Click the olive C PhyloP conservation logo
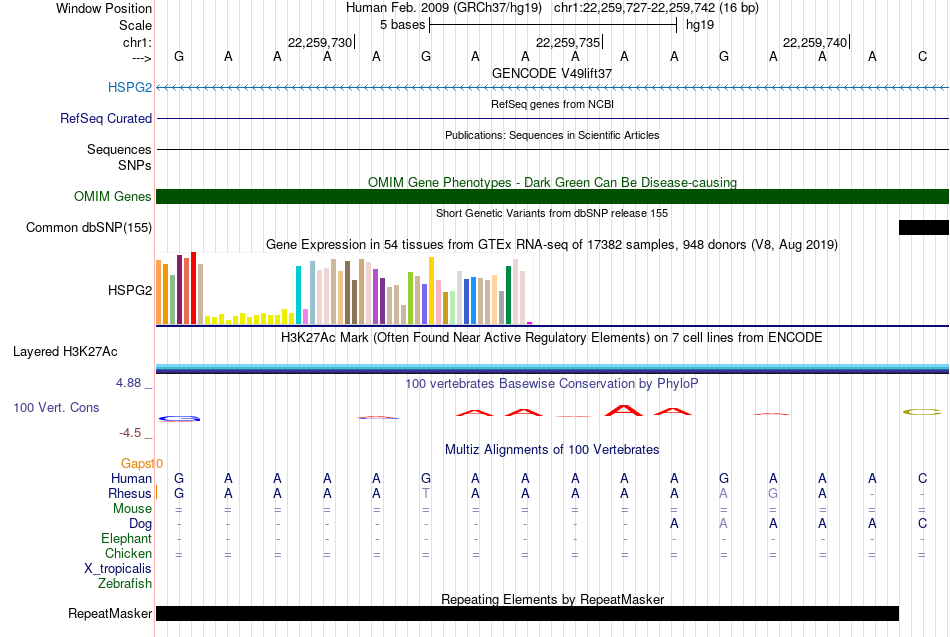950x637 pixels. (x=922, y=412)
